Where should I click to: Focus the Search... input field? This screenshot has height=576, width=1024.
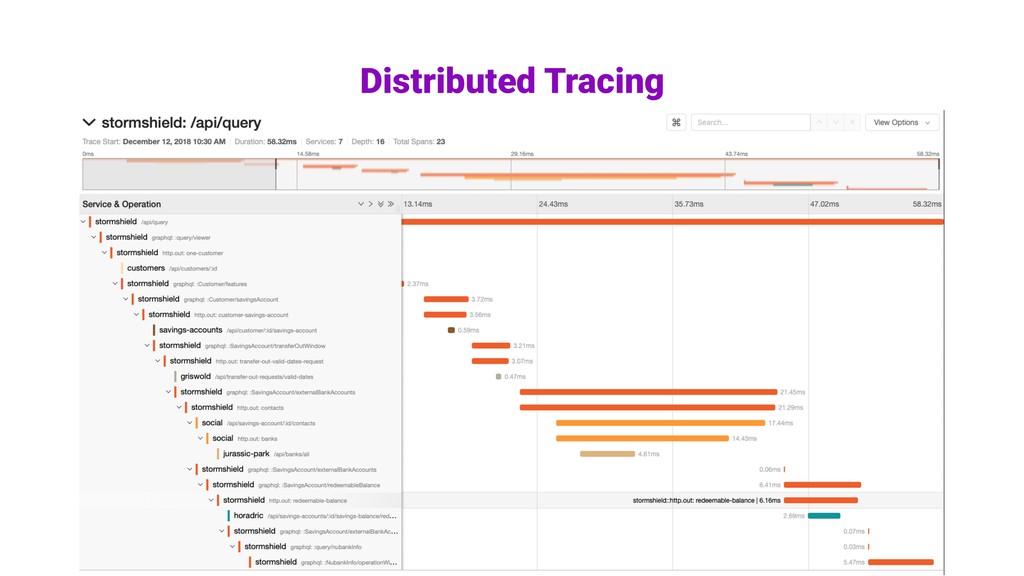[750, 122]
